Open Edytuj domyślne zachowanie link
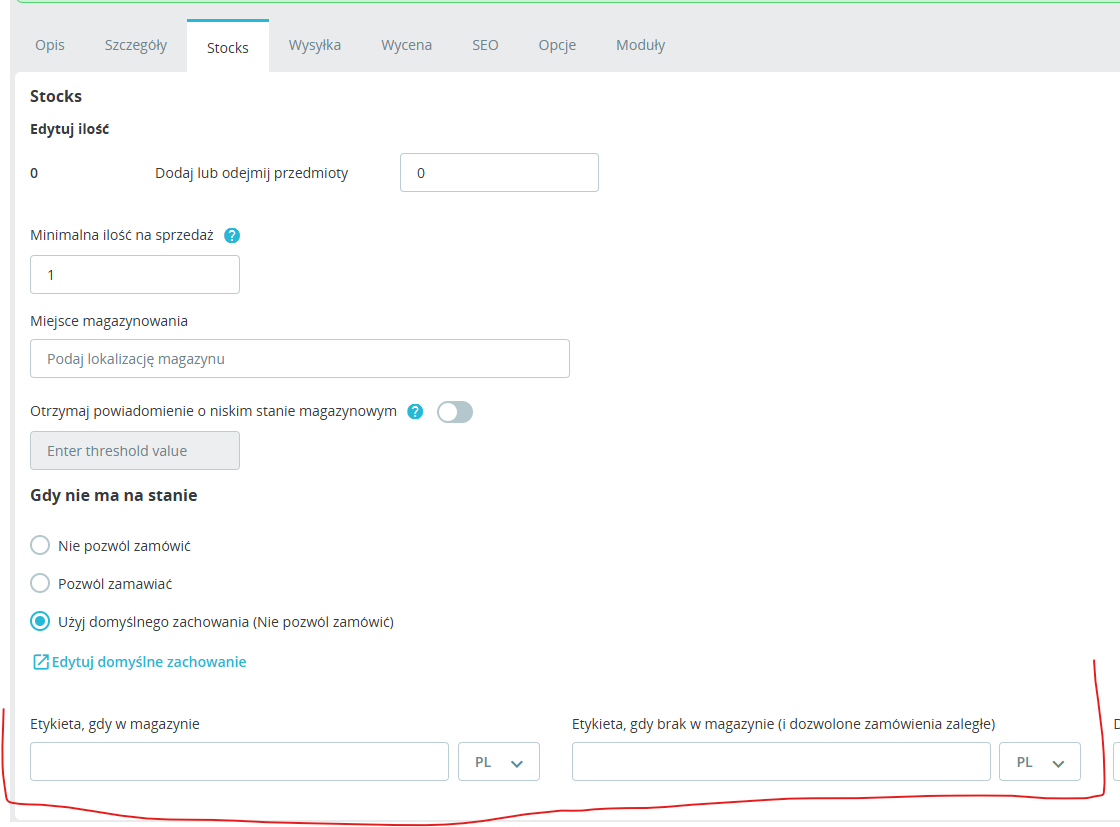Screen dimensions: 1120x827 pos(149,662)
